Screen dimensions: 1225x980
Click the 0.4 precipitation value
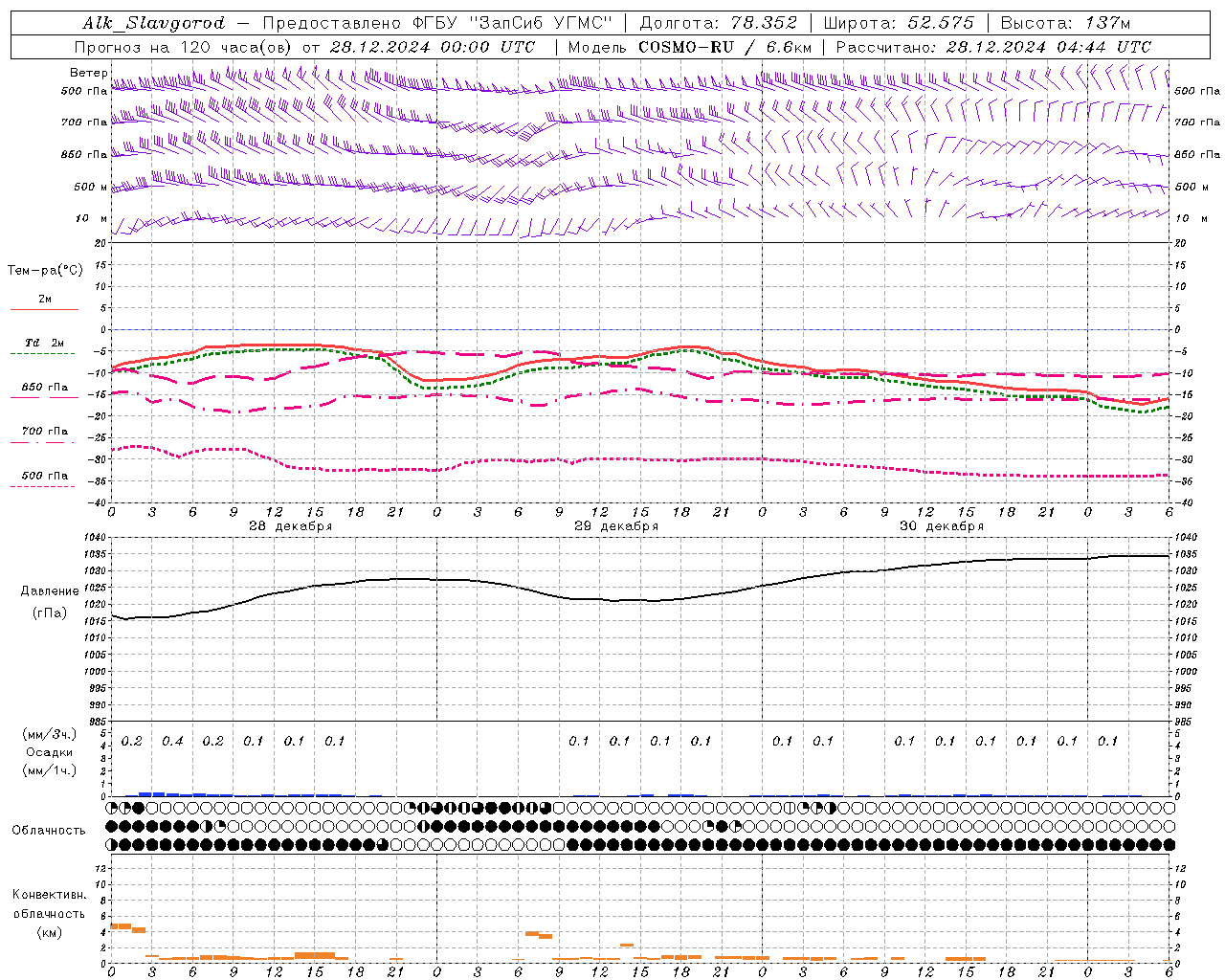[x=172, y=741]
